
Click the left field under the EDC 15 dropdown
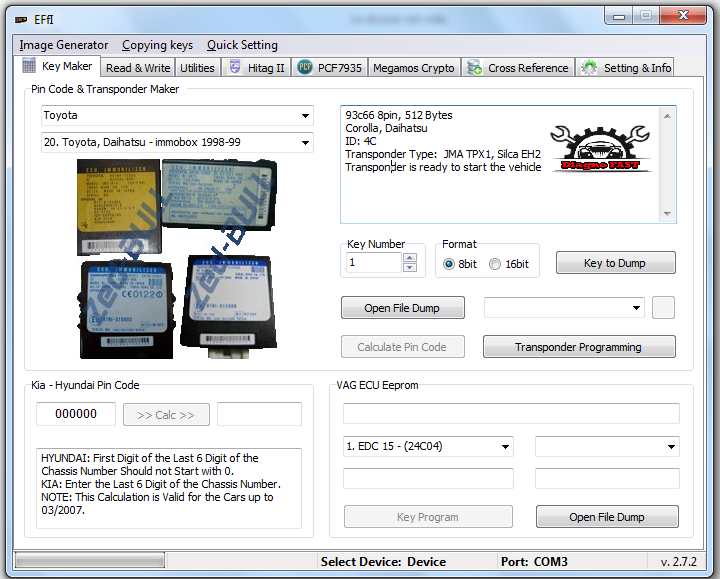(x=428, y=479)
